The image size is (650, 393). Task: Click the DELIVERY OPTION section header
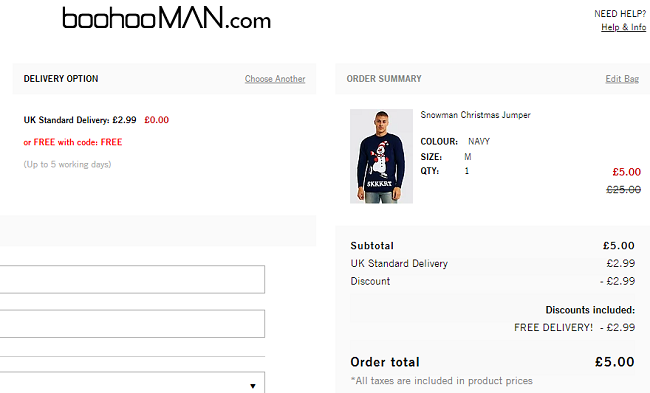click(61, 79)
